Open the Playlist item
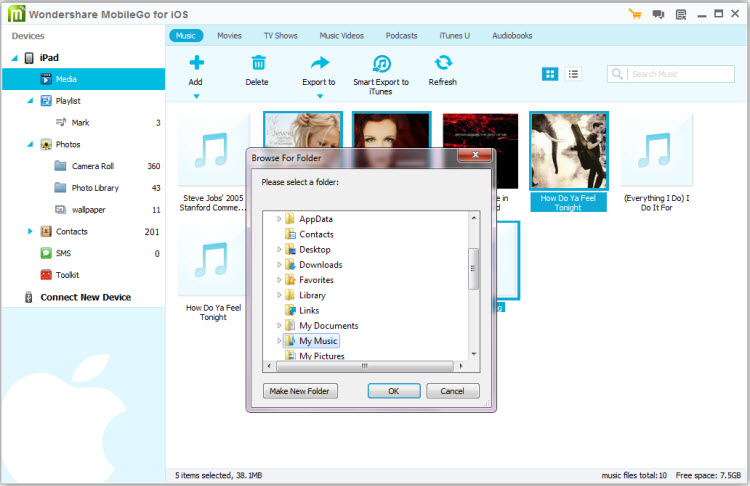 67,101
